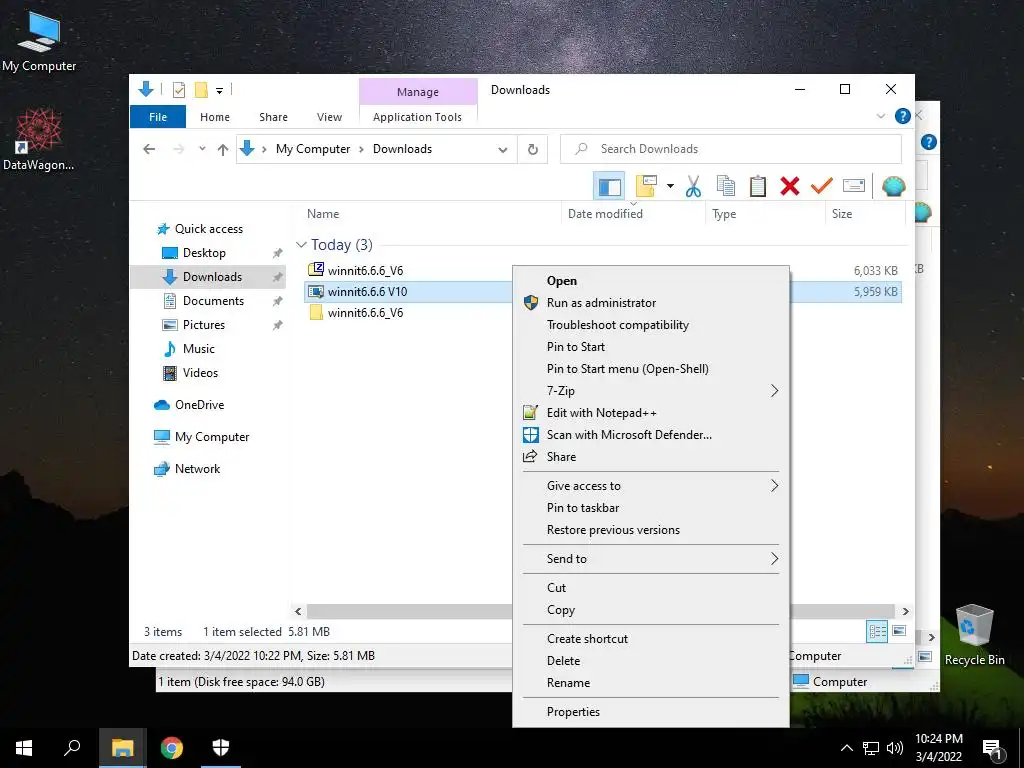Click Properties in the context menu
The width and height of the screenshot is (1024, 768).
651,711
